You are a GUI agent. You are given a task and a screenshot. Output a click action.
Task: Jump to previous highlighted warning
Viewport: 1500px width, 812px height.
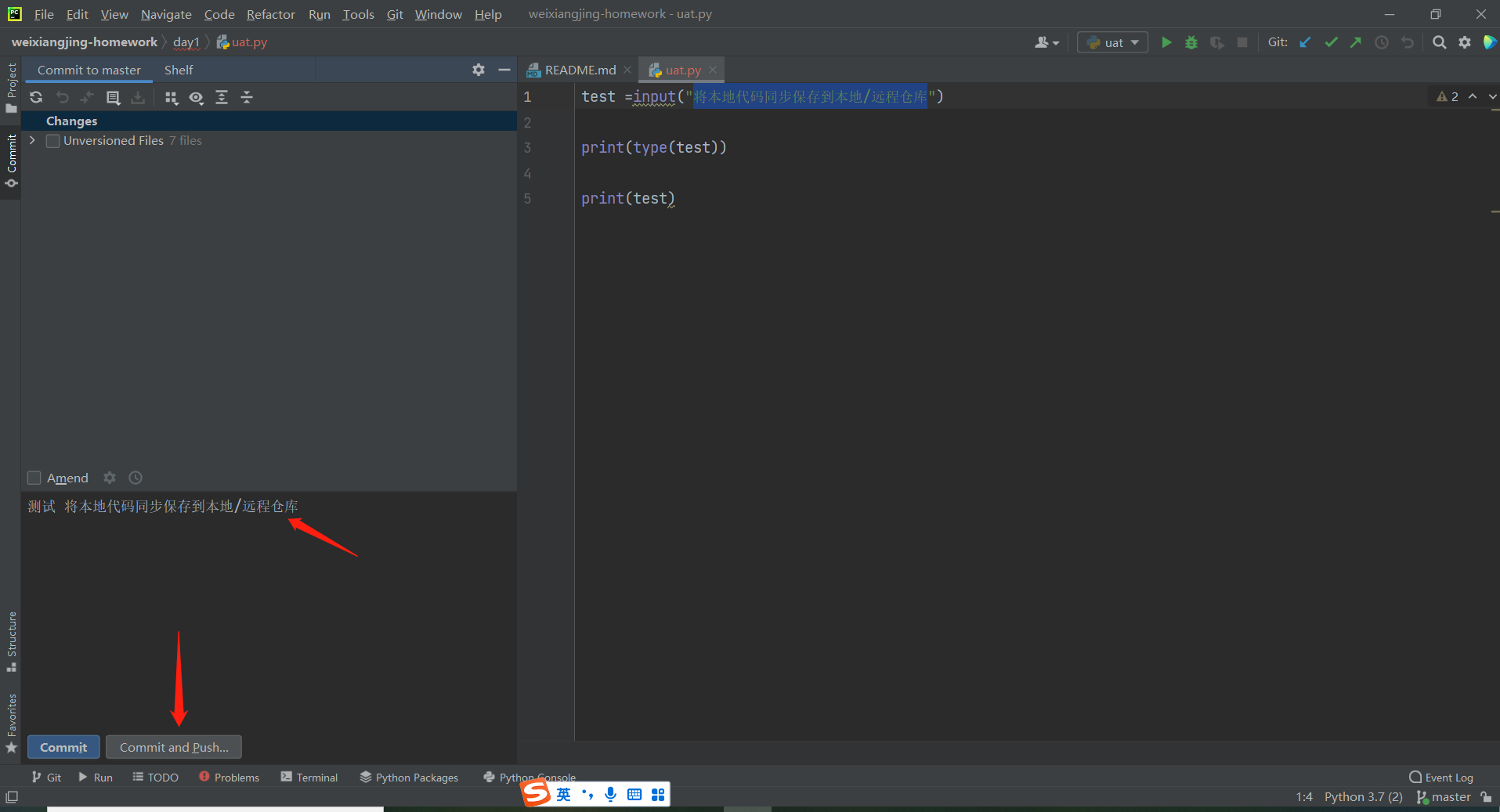[x=1473, y=96]
